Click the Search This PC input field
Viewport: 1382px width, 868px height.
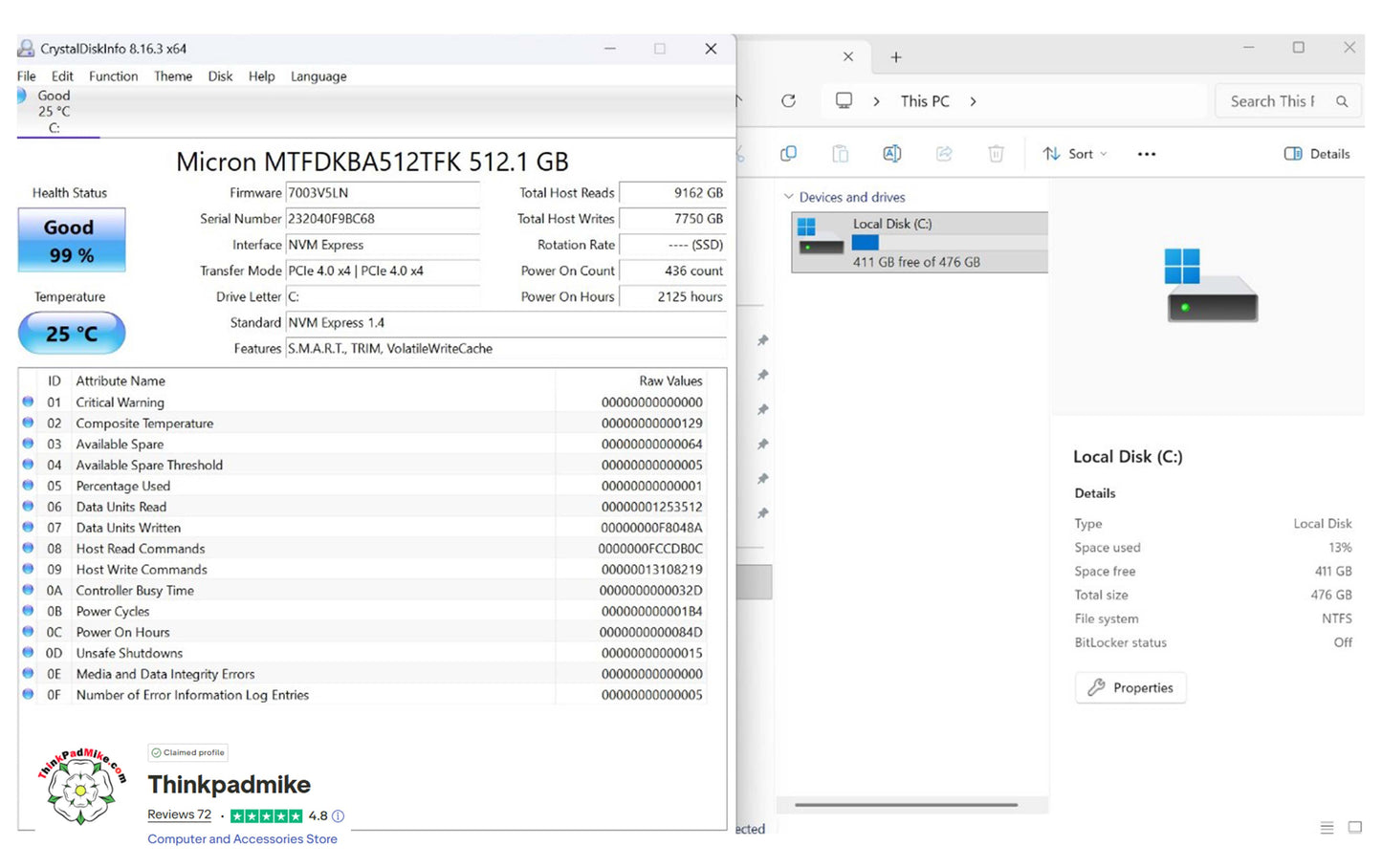[1272, 101]
